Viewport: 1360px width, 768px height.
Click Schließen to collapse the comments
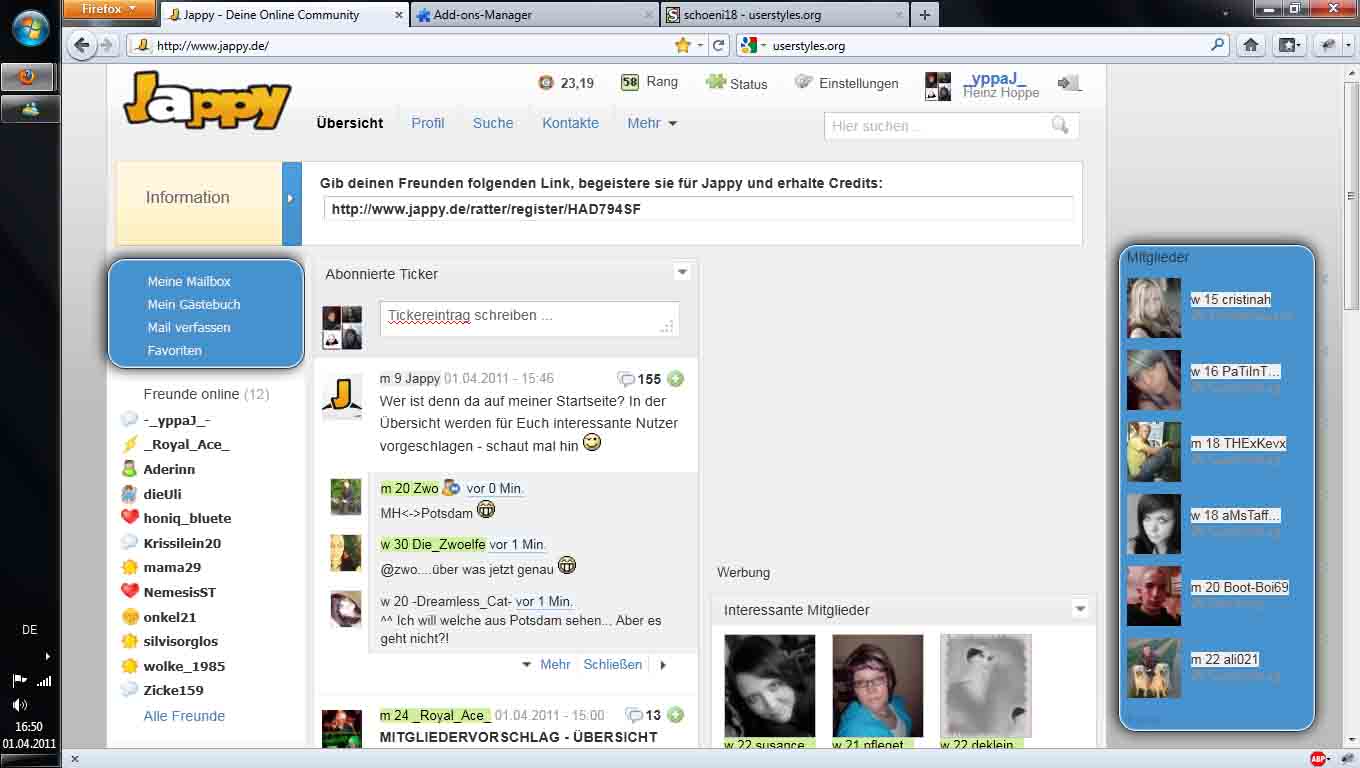[x=613, y=664]
